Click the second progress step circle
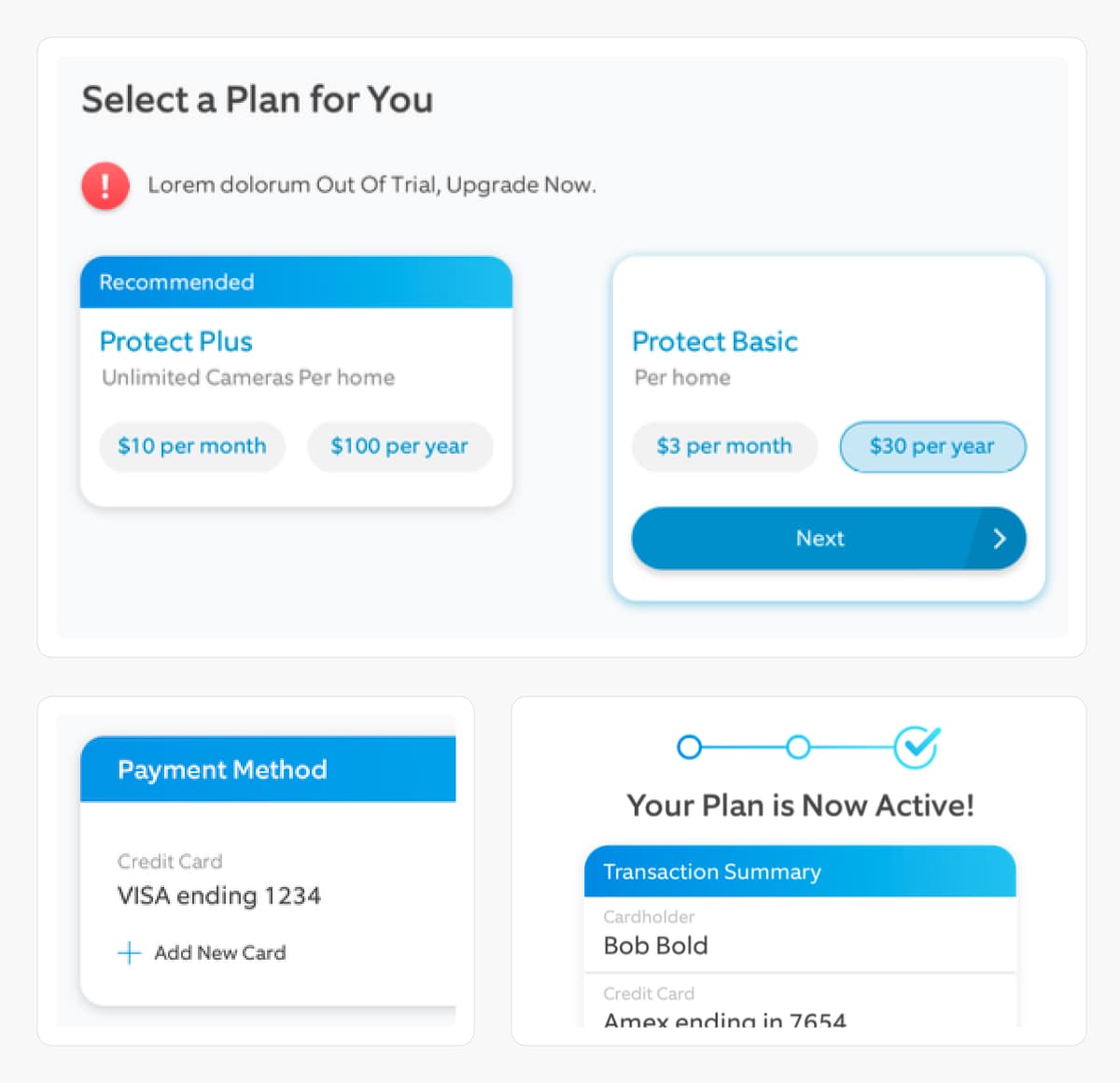 click(x=798, y=747)
